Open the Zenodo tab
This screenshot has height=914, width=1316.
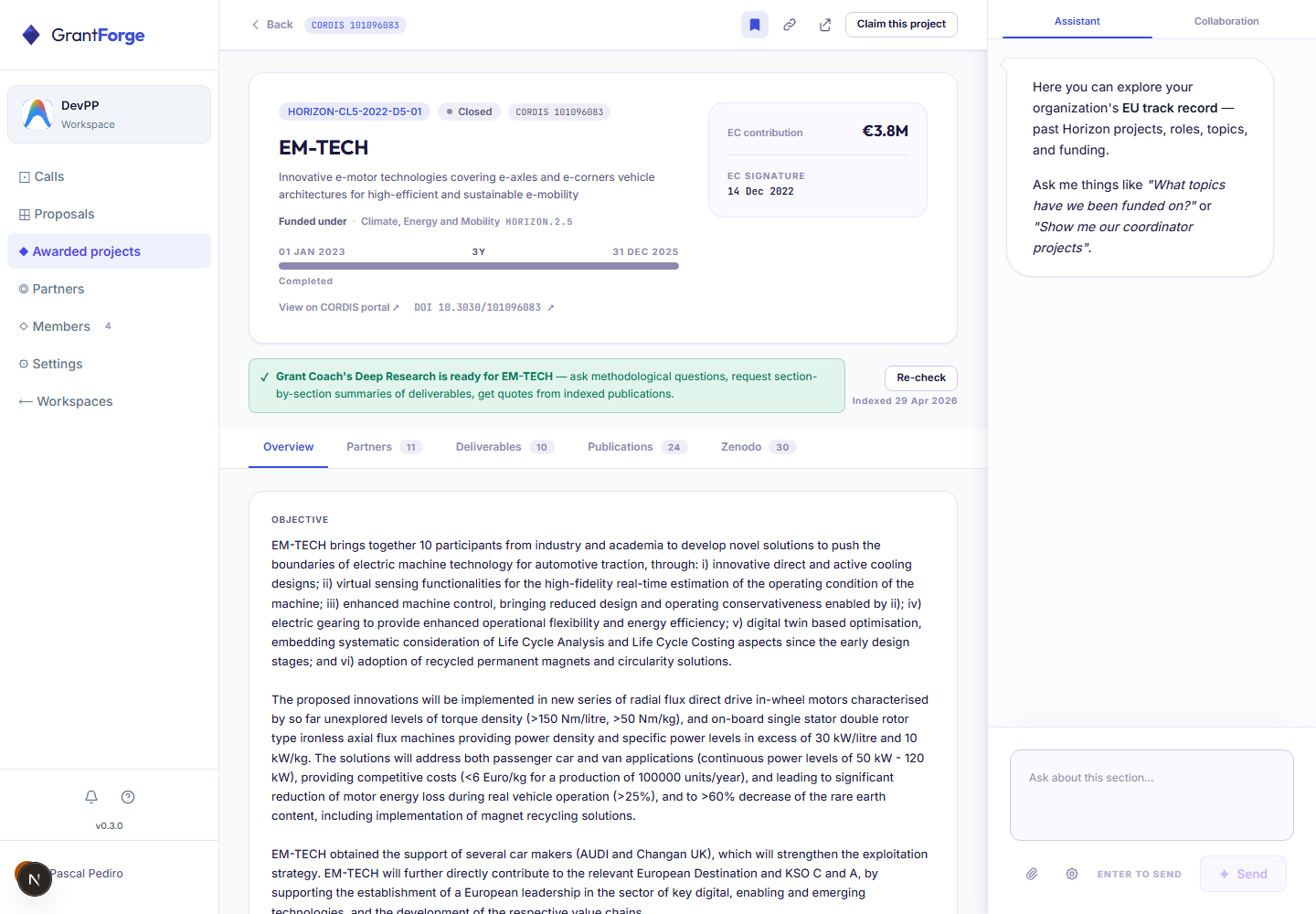coord(759,447)
